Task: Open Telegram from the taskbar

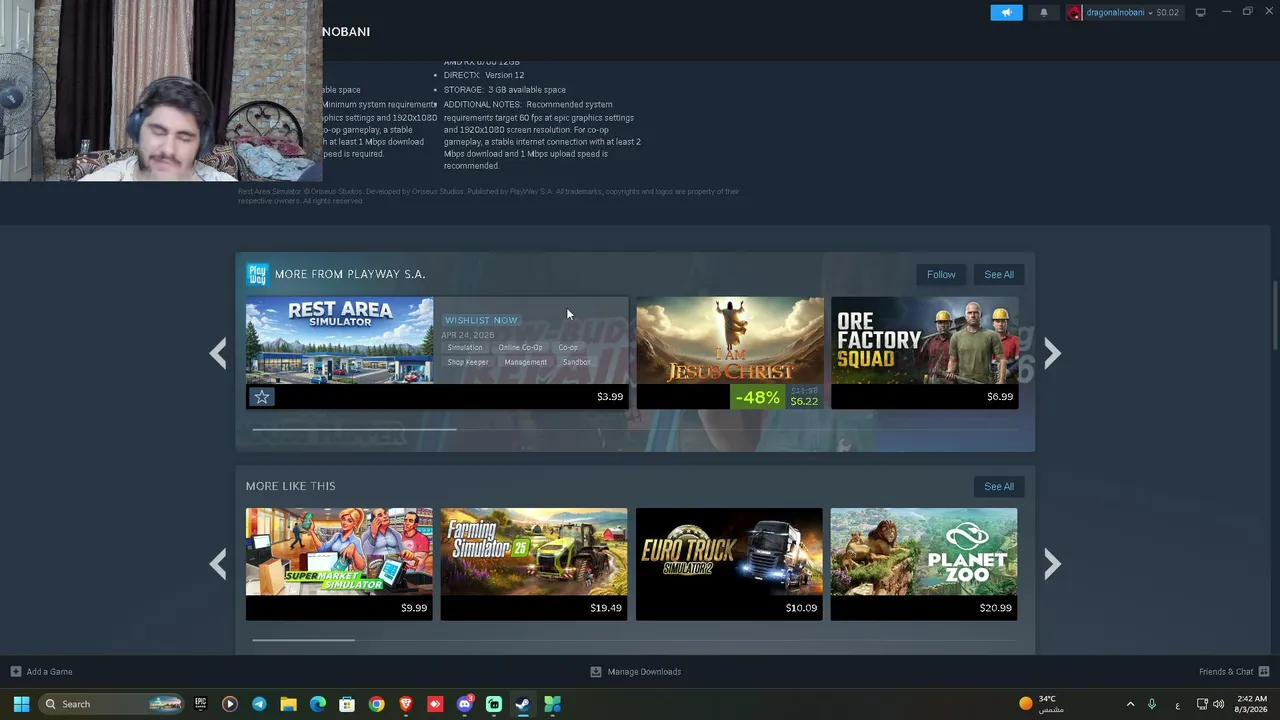Action: point(259,704)
